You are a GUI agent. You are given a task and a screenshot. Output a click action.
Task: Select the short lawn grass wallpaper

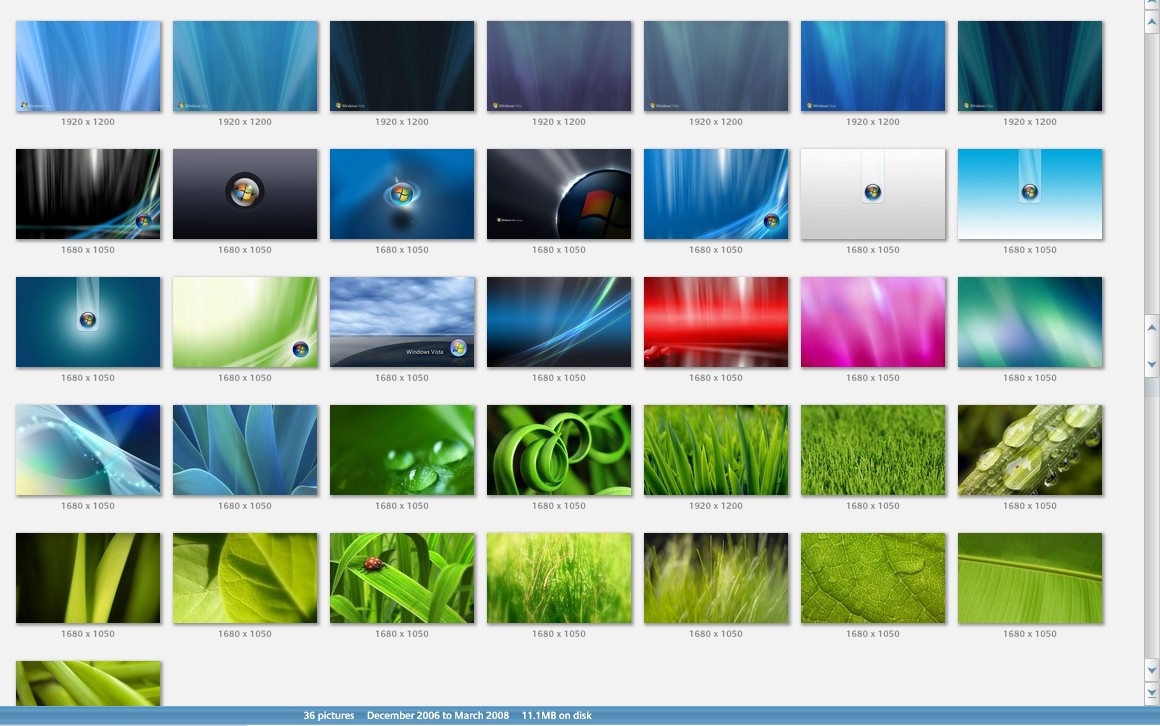pyautogui.click(x=873, y=450)
